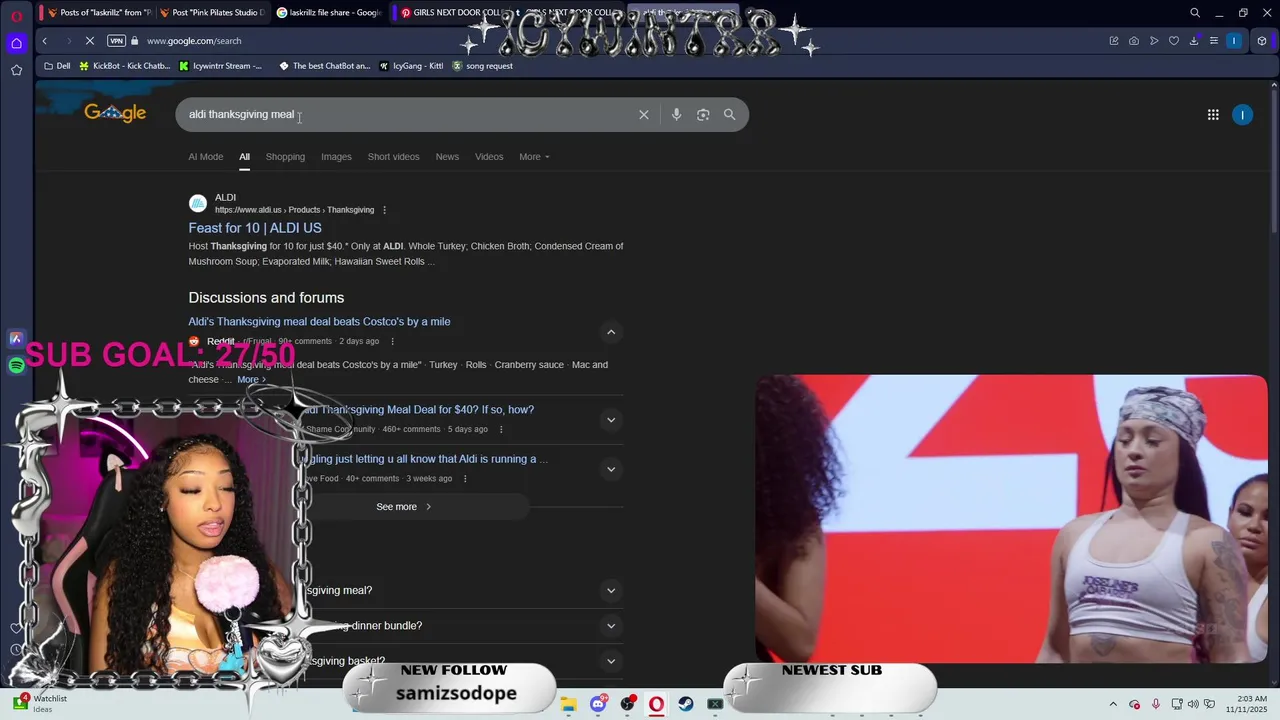This screenshot has width=1280, height=720.
Task: Open Discord on the taskbar
Action: coord(598,704)
